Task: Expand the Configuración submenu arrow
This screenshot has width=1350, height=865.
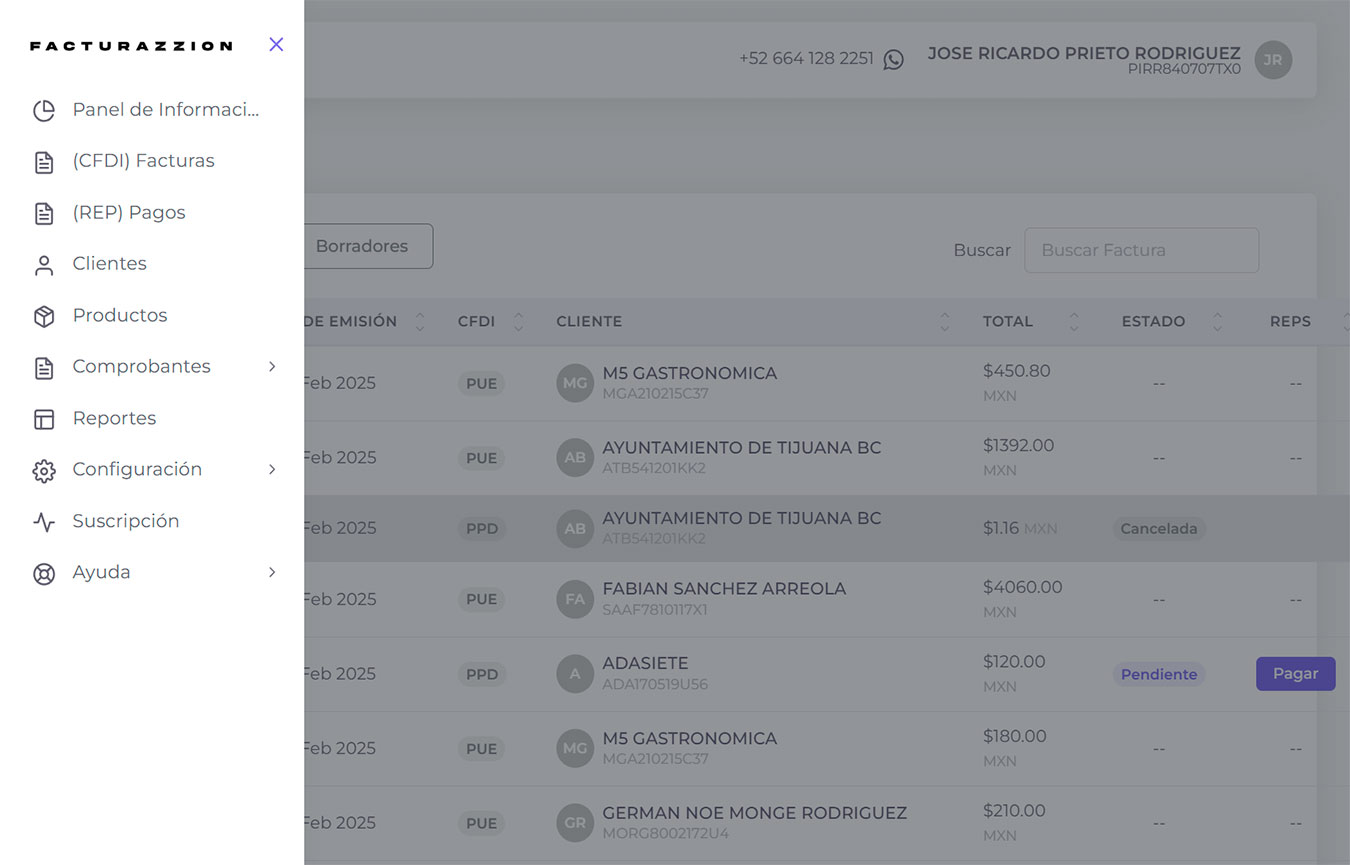Action: pos(272,470)
